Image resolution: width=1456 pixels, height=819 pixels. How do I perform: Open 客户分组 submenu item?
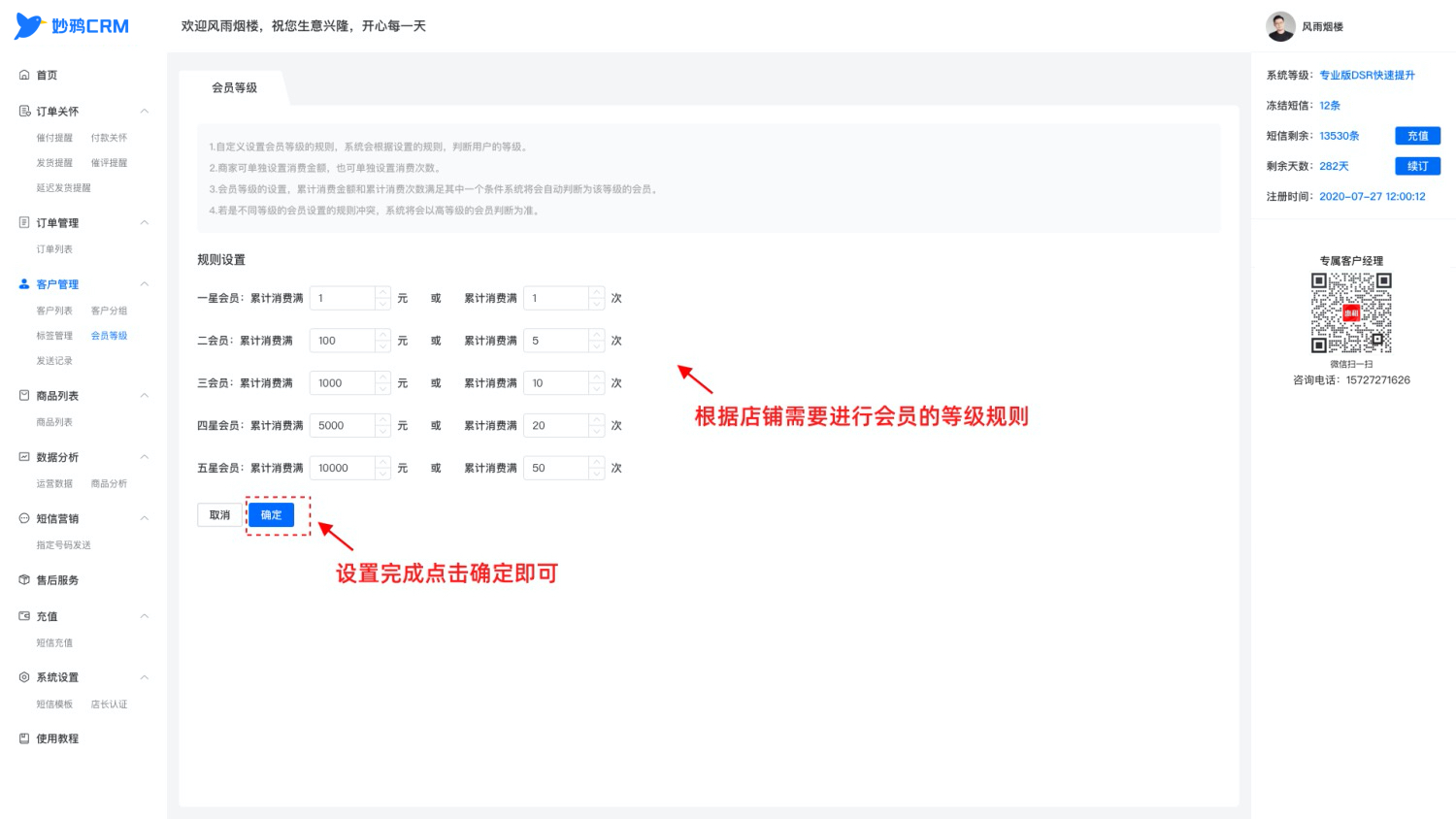pos(109,311)
